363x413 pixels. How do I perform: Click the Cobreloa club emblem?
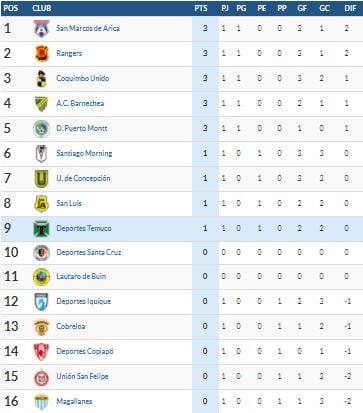pos(41,327)
